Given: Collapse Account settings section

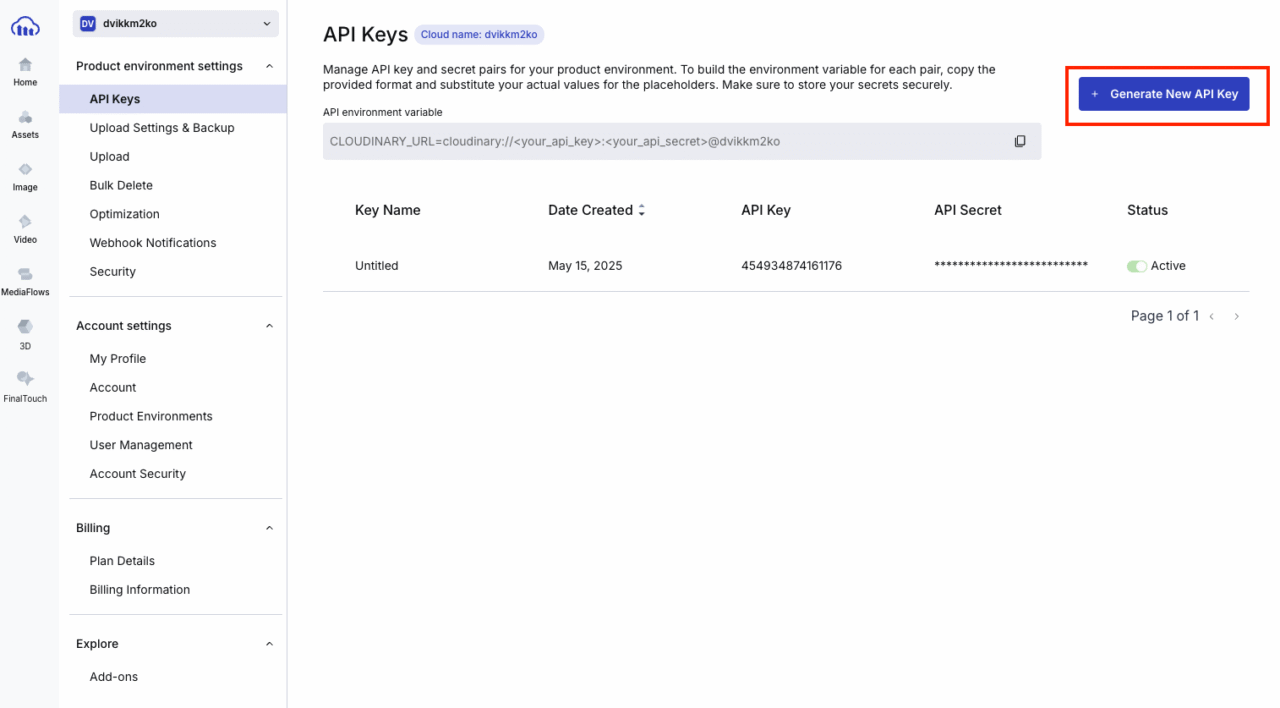Looking at the screenshot, I should (269, 326).
